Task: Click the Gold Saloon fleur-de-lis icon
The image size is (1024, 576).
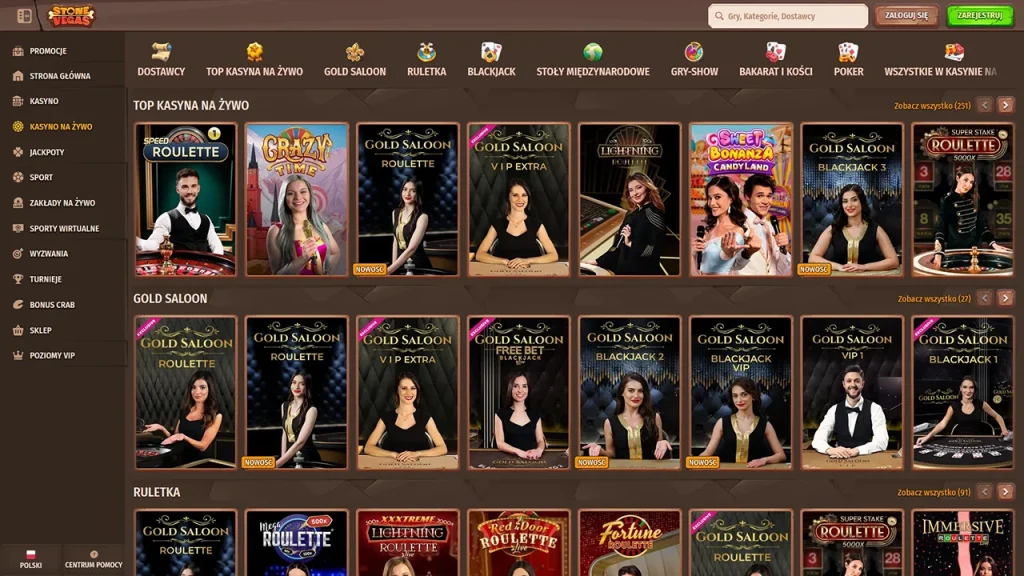Action: [x=355, y=52]
